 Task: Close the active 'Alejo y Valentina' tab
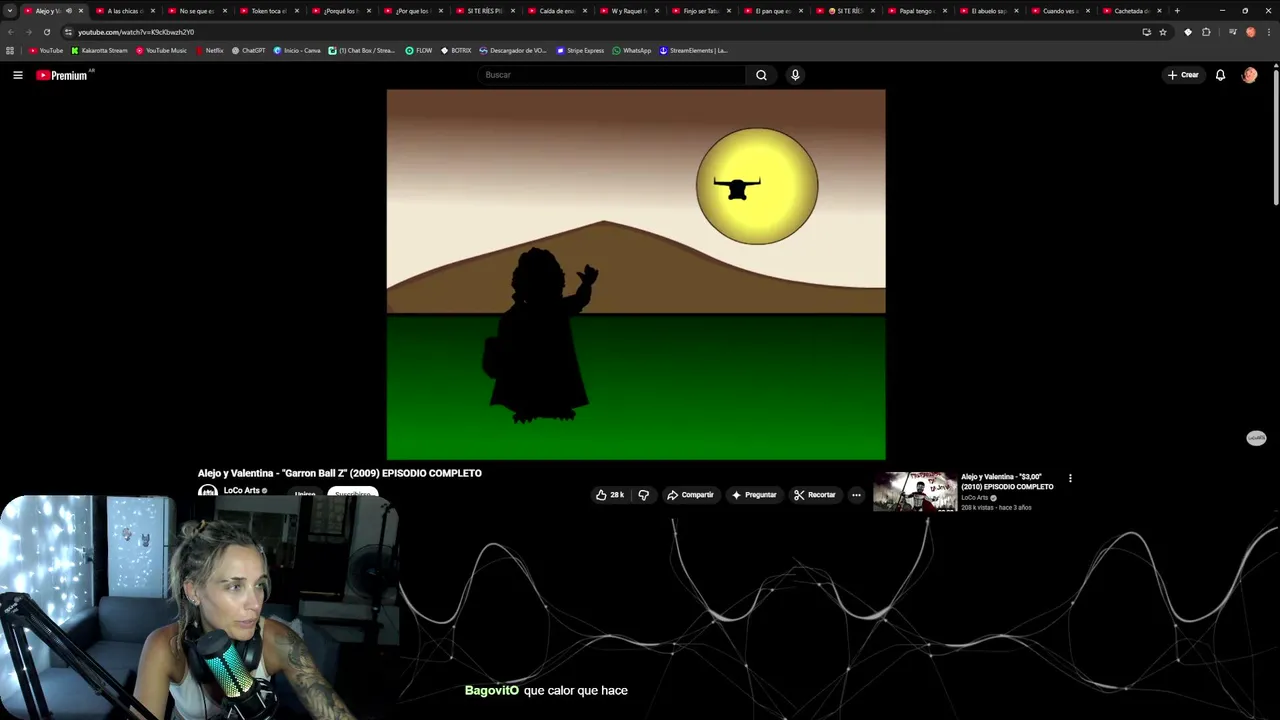pos(81,11)
